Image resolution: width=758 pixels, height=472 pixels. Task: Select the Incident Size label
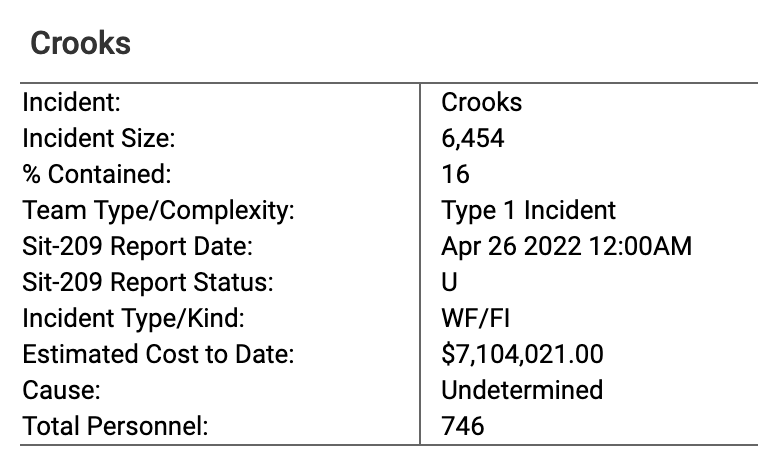pos(99,138)
